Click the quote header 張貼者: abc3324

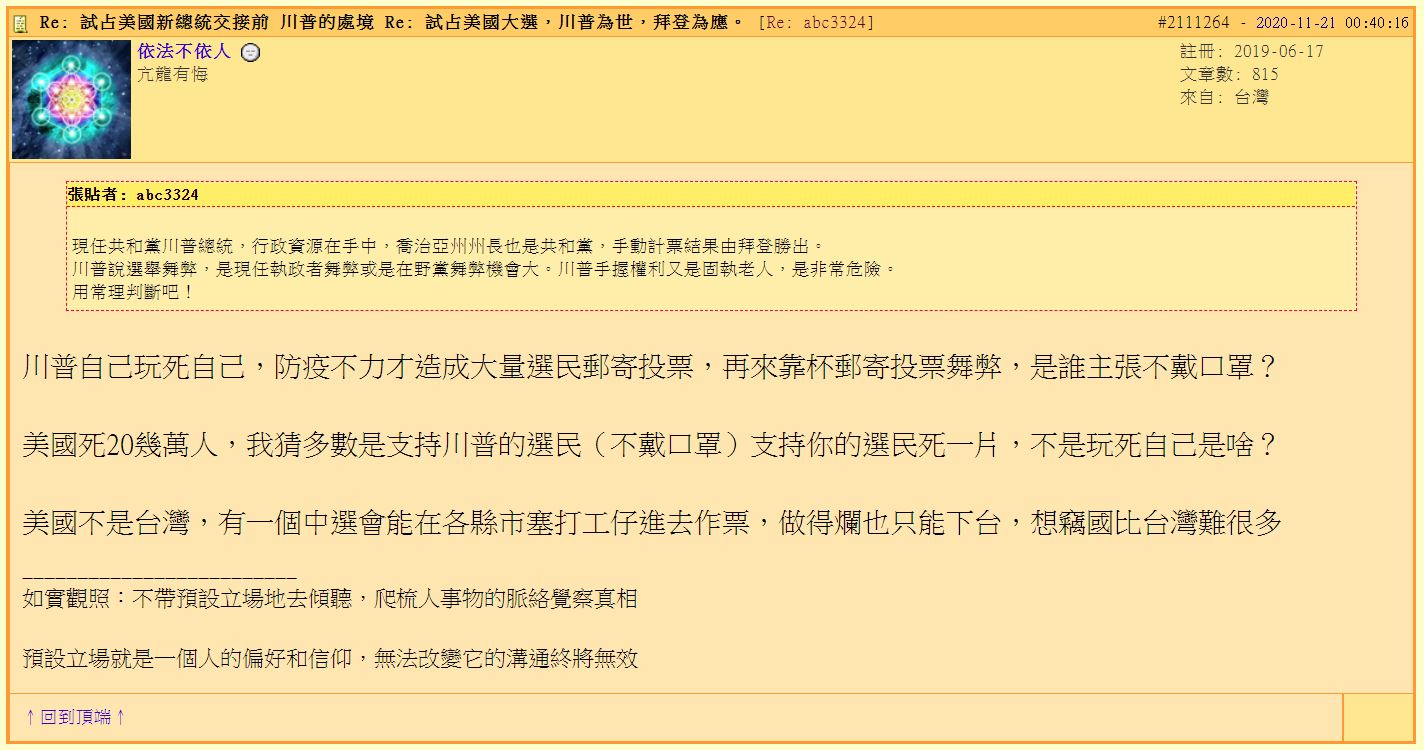[x=134, y=195]
